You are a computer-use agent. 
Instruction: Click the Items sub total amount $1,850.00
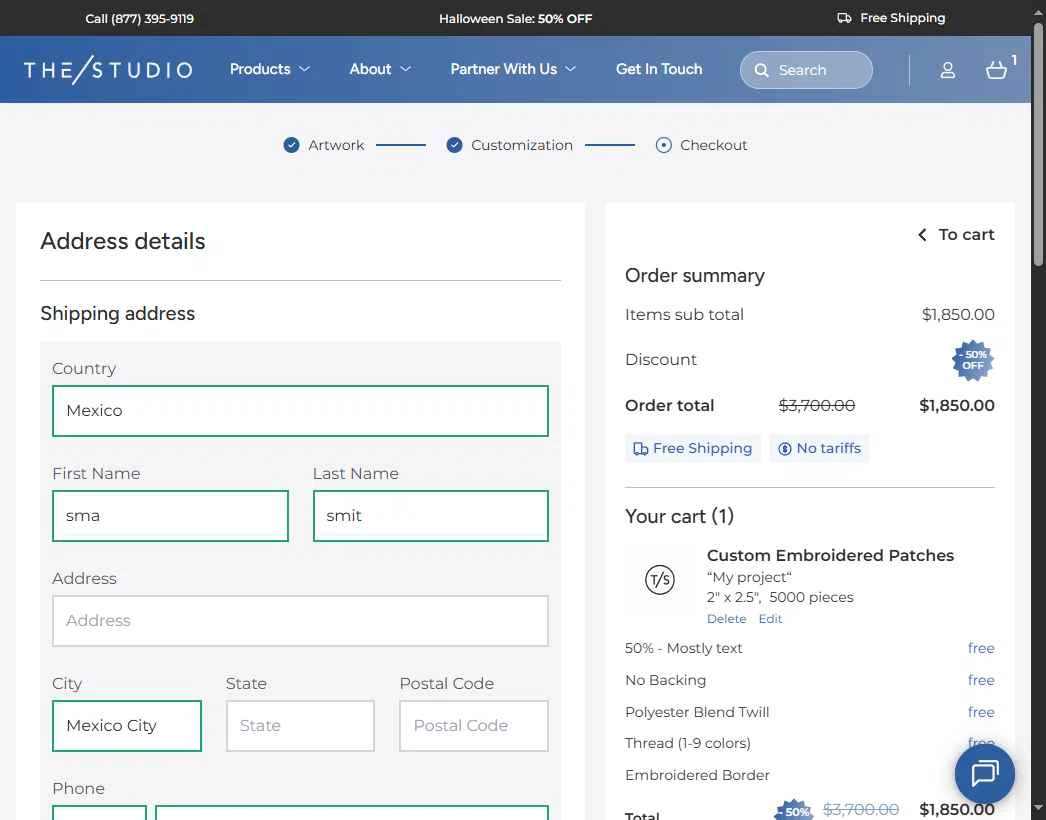click(958, 315)
